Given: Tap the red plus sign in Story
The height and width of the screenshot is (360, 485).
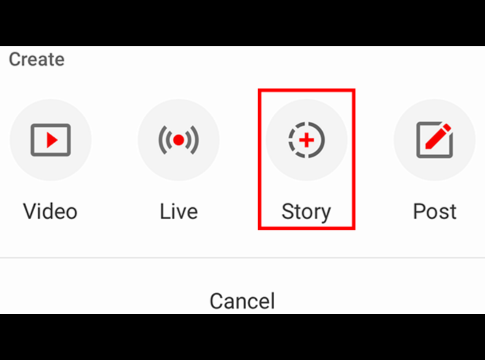Looking at the screenshot, I should 307,140.
